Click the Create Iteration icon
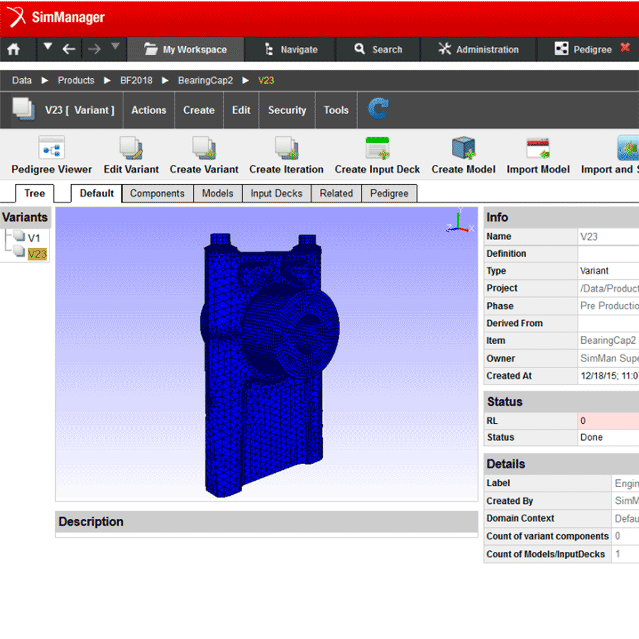 pyautogui.click(x=286, y=148)
